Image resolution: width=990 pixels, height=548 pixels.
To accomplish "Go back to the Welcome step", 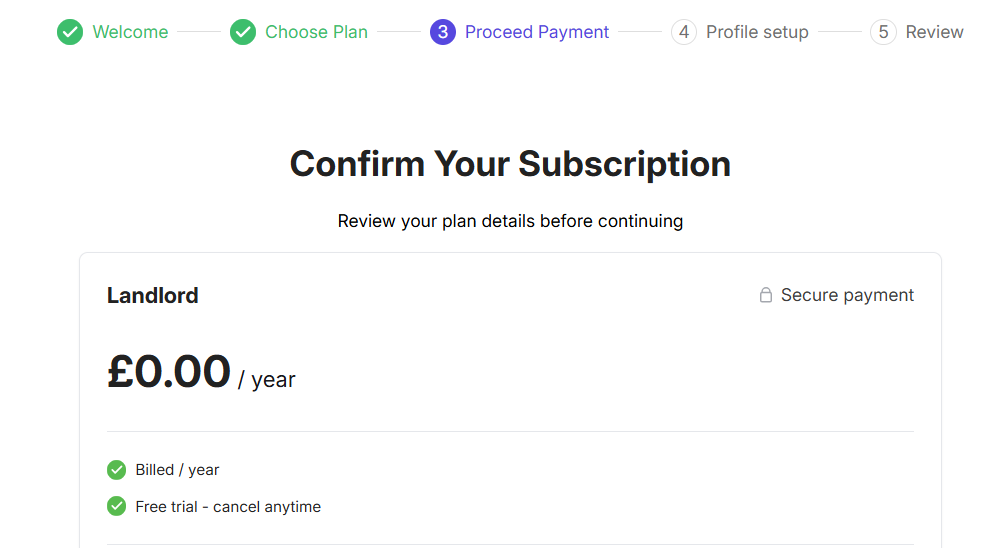I will coord(130,32).
